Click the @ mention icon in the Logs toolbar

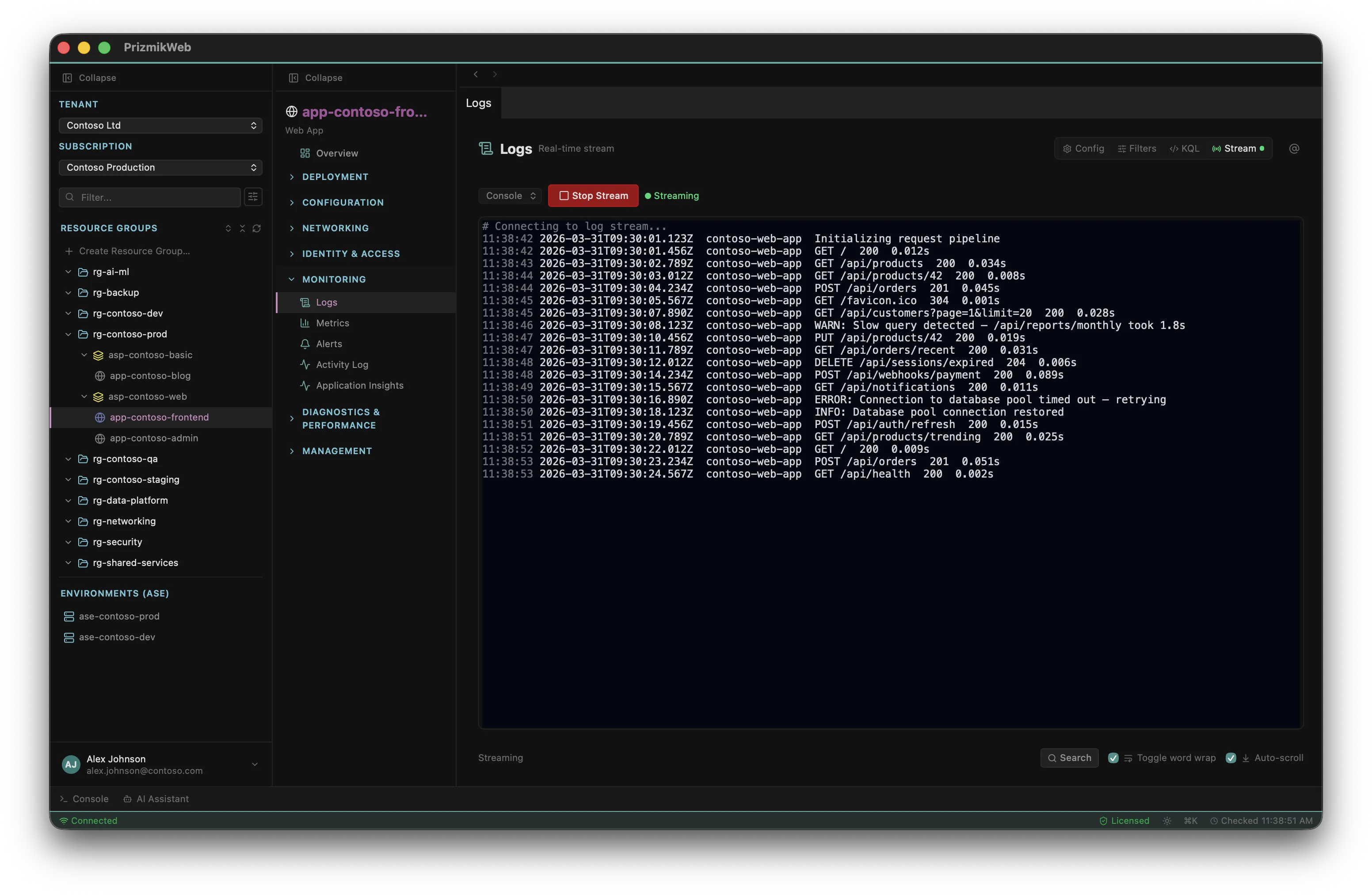tap(1294, 148)
